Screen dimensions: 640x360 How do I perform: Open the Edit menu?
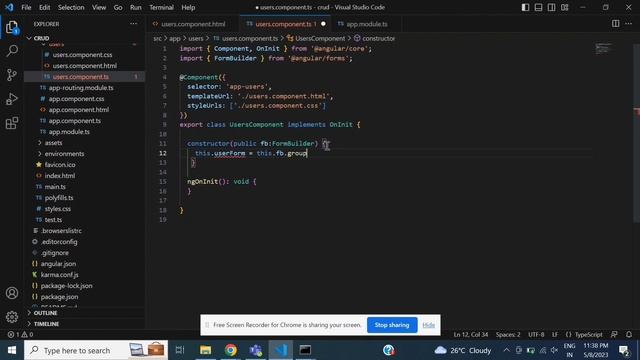coord(44,7)
